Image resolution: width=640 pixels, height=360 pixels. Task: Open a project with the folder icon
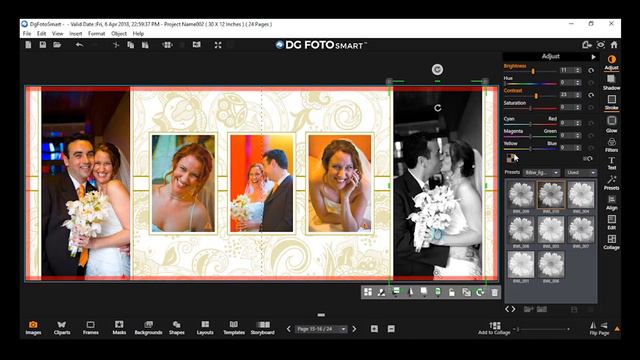(57, 45)
